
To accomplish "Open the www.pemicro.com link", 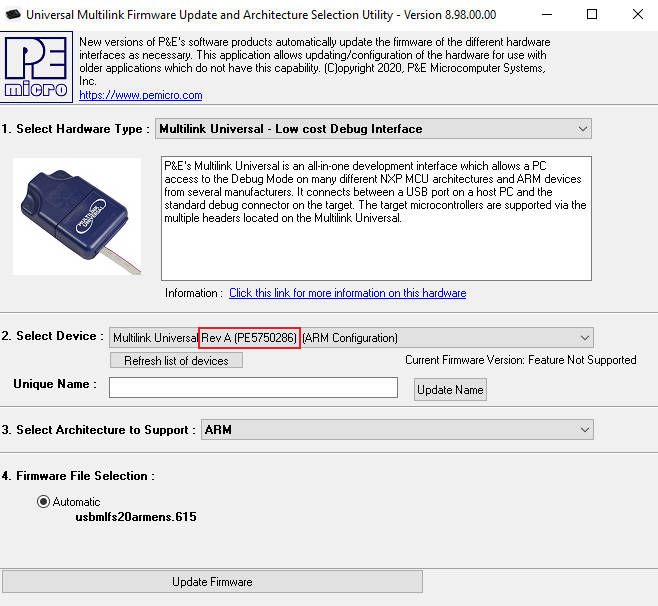I will click(x=140, y=96).
